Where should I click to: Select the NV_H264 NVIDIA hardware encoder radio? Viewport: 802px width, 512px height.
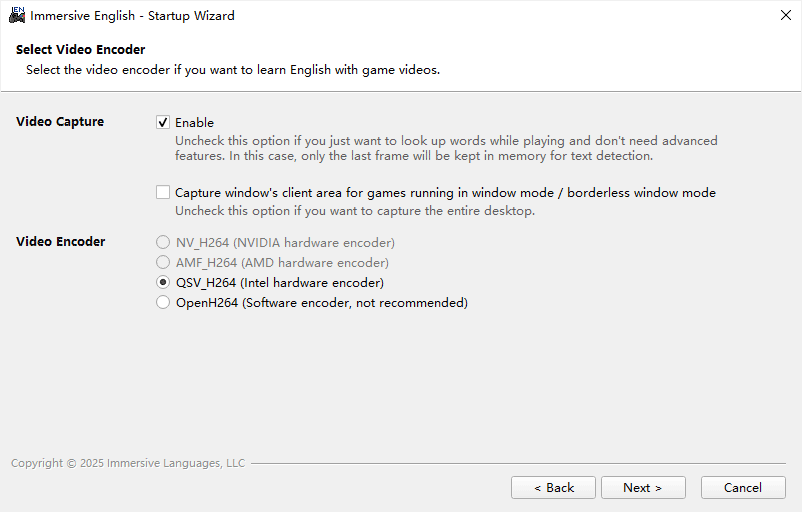[x=163, y=243]
